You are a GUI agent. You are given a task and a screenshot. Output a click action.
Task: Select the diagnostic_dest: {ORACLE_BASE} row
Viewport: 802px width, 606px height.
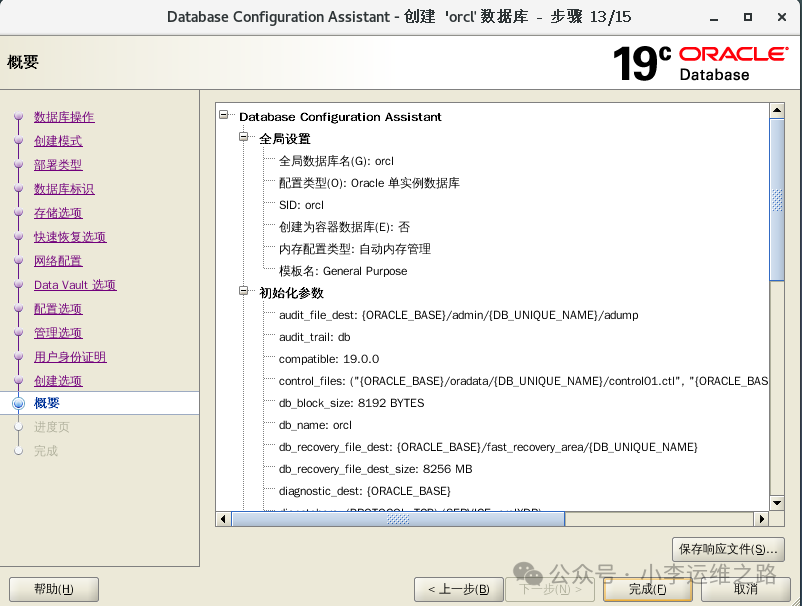365,491
